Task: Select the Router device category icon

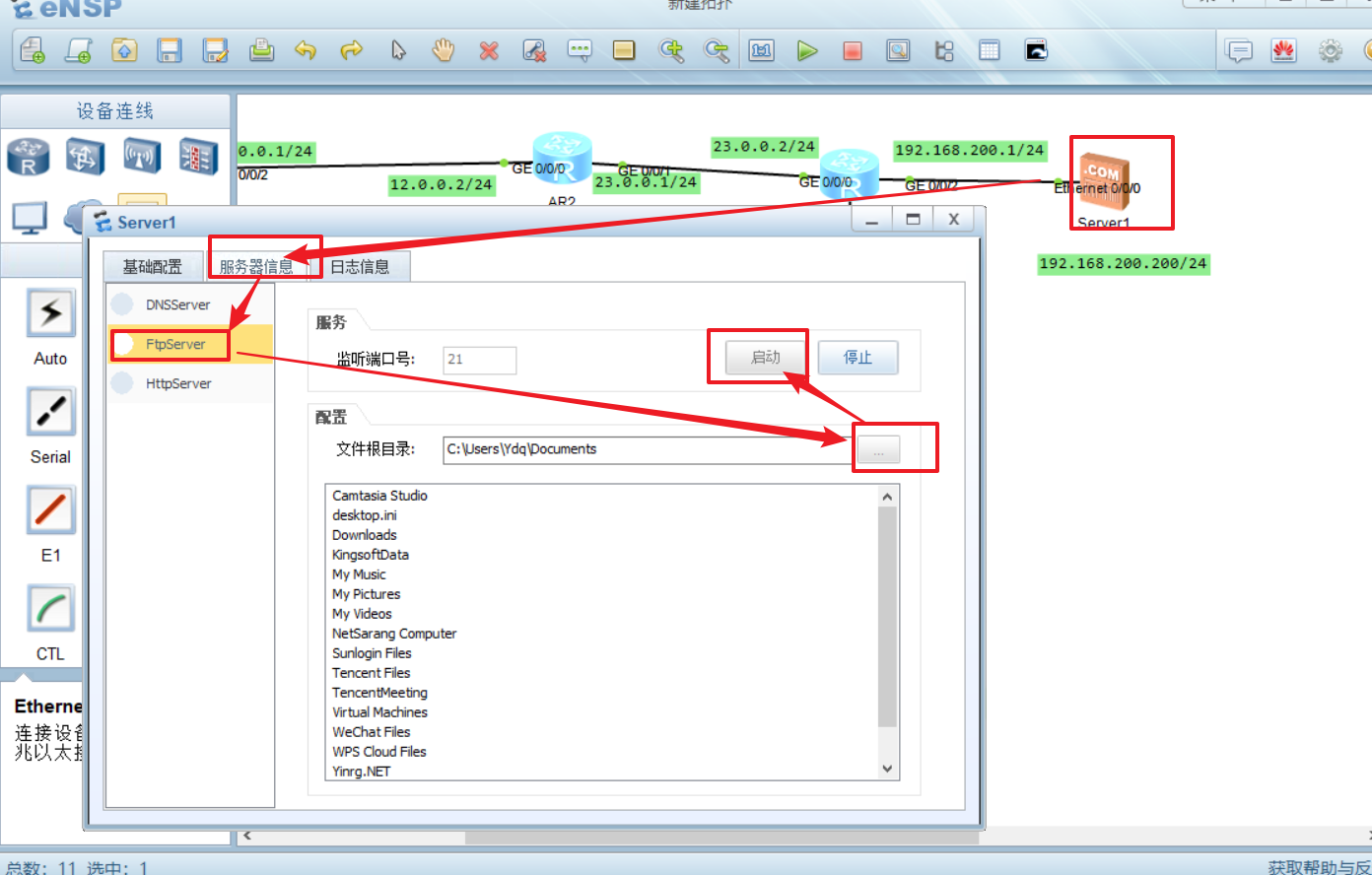Action: click(28, 157)
